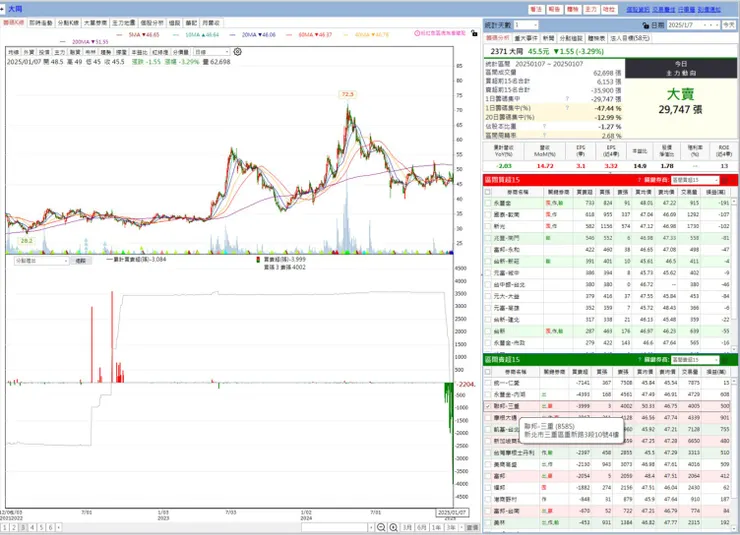740x535 pixels.
Task: Toggle 本益比 indicator button
Action: click(x=139, y=52)
